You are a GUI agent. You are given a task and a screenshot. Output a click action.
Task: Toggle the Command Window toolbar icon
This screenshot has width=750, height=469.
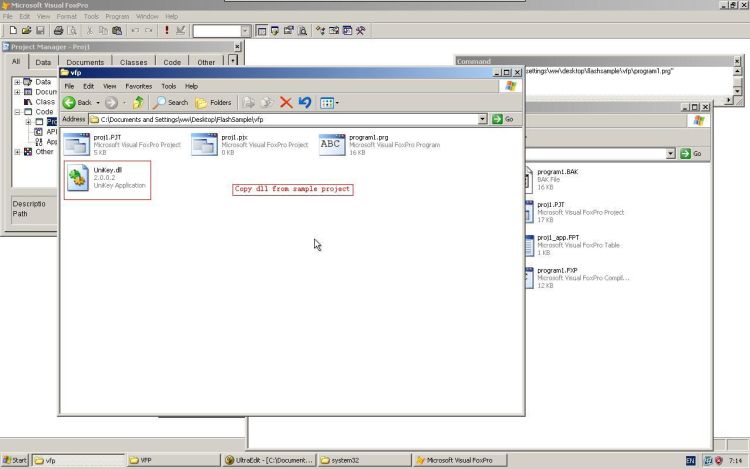(x=262, y=31)
